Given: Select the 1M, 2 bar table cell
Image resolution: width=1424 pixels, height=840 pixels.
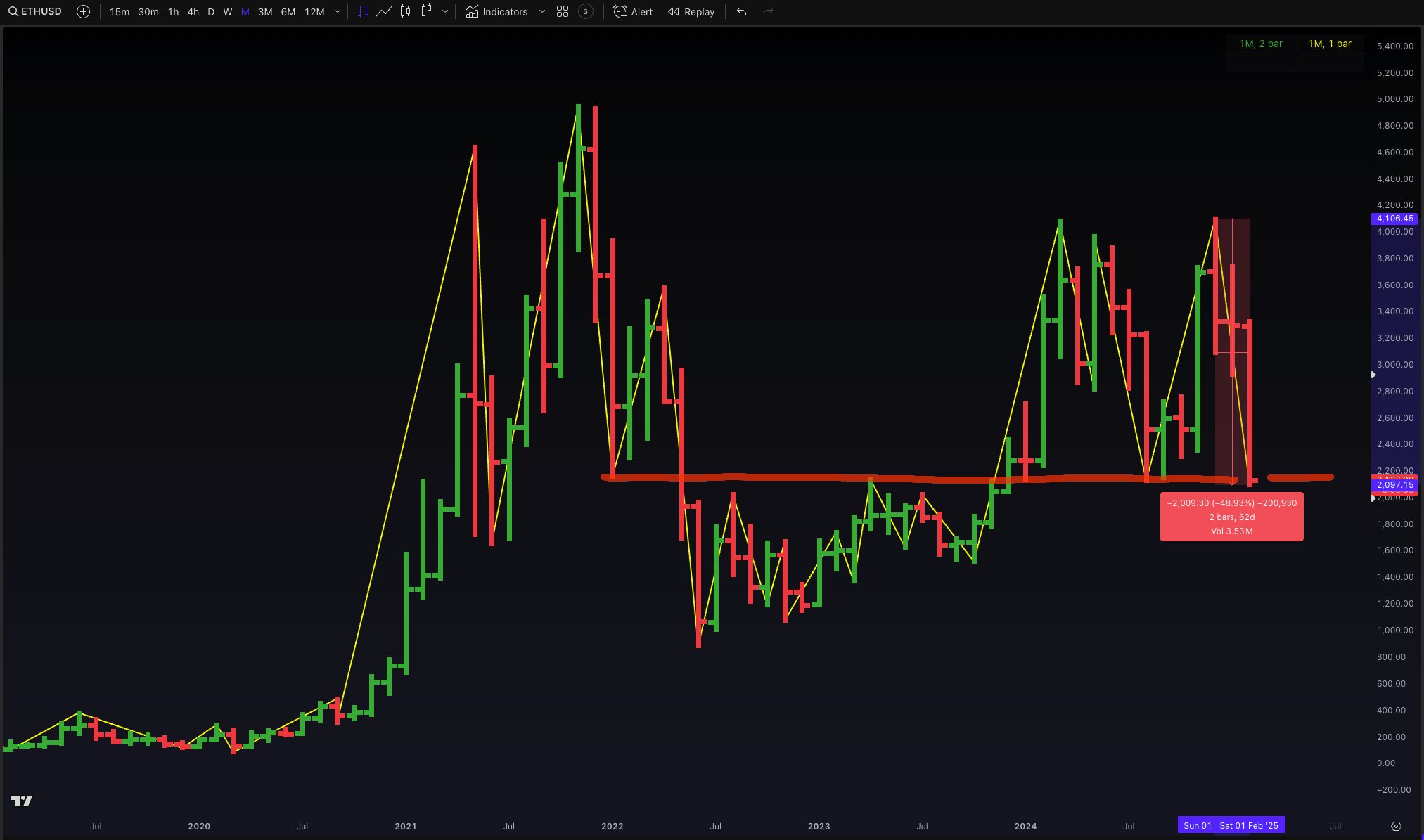Looking at the screenshot, I should click(x=1260, y=44).
